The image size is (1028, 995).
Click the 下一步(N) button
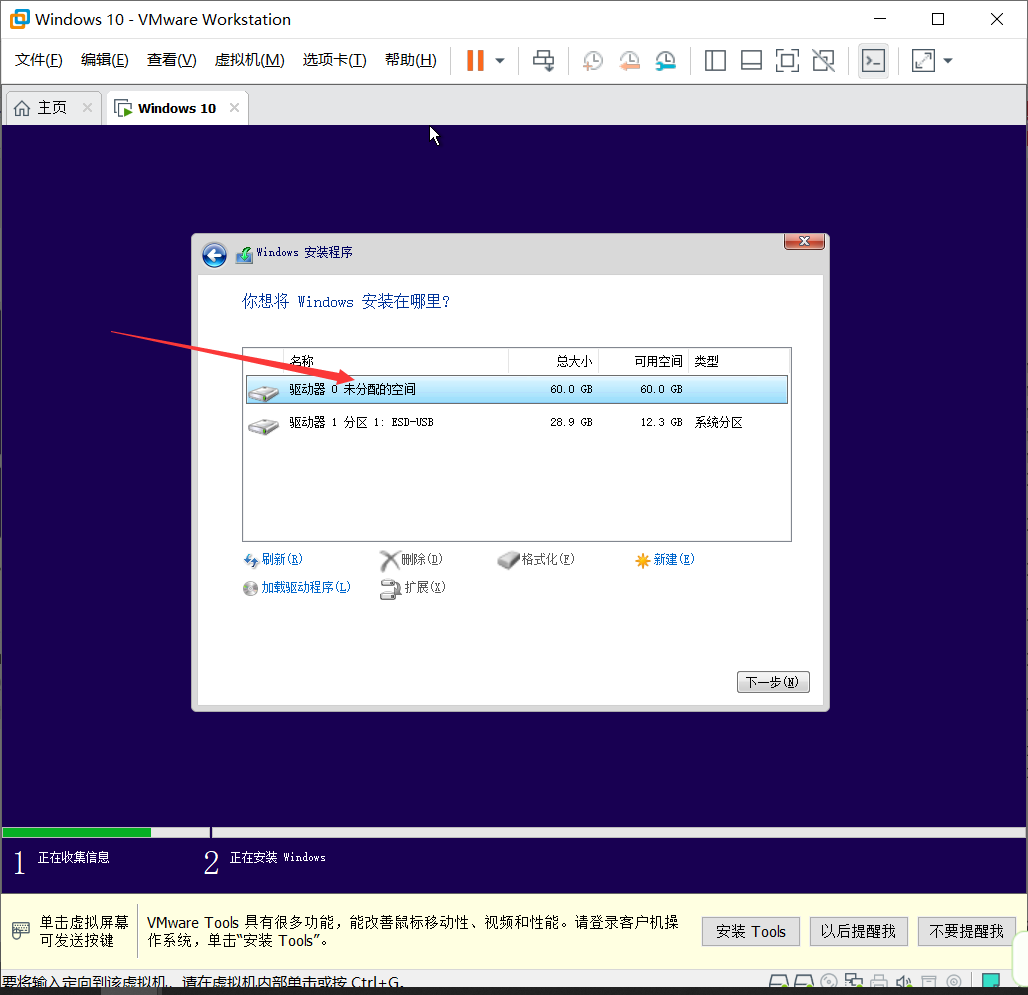click(x=773, y=682)
